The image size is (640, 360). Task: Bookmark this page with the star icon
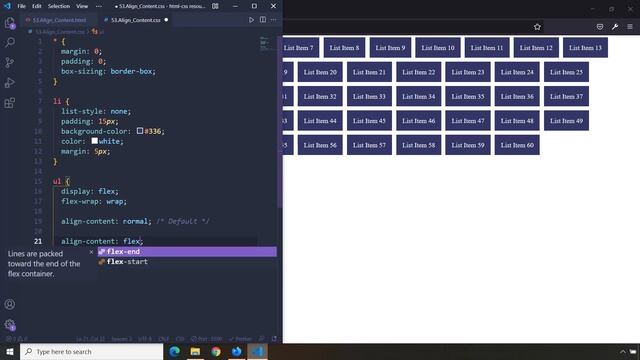click(x=537, y=27)
